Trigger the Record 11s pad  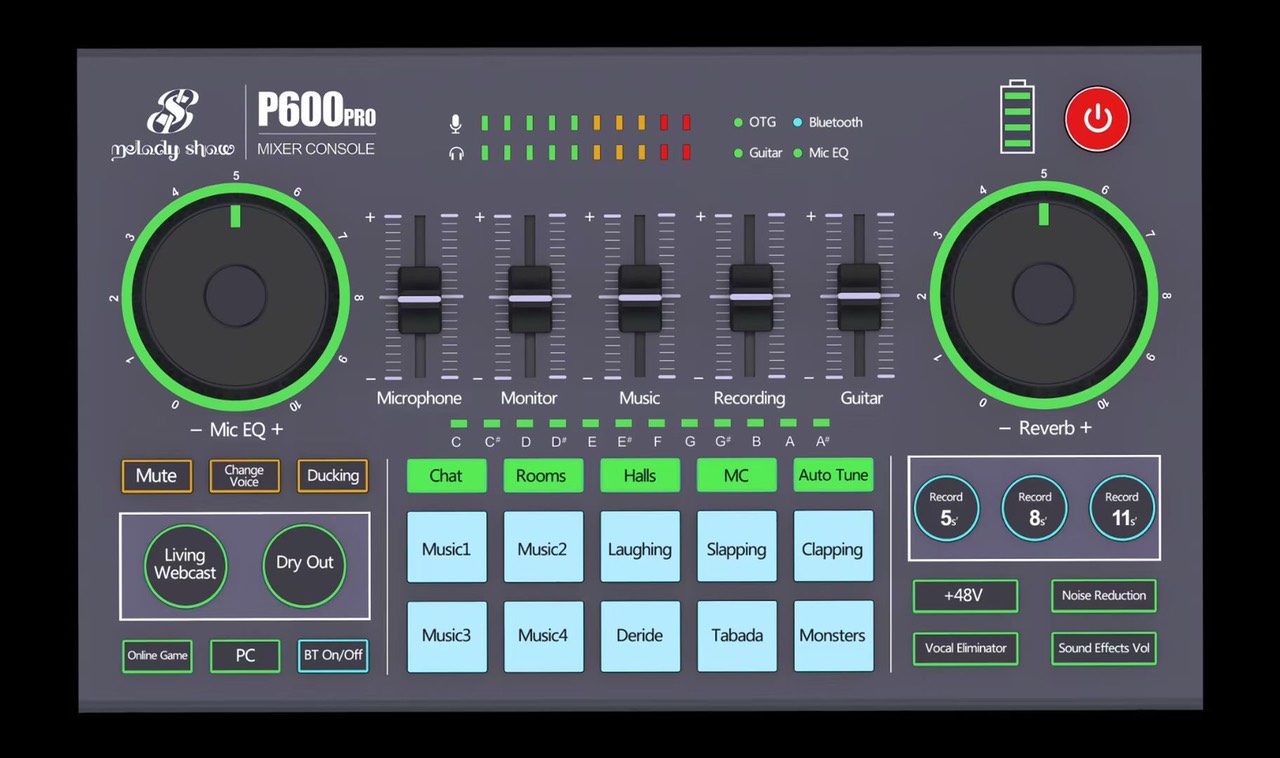point(1122,508)
